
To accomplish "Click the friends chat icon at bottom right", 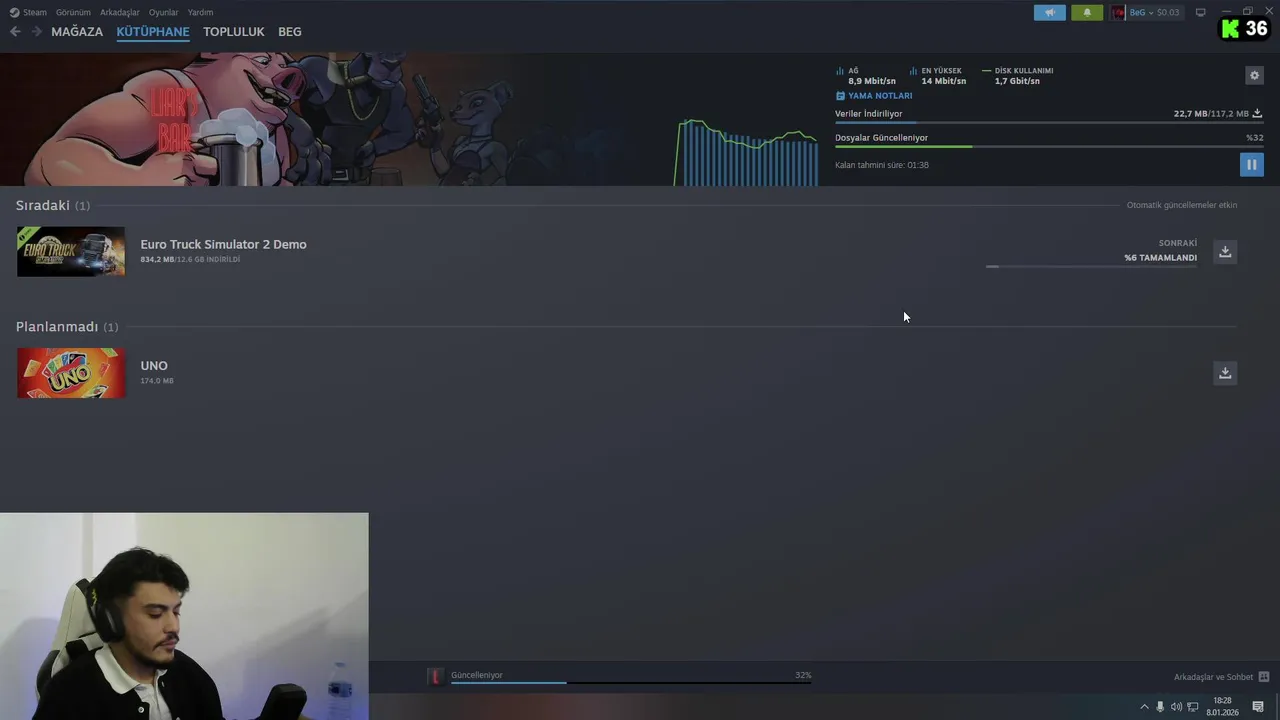I will [x=1264, y=677].
